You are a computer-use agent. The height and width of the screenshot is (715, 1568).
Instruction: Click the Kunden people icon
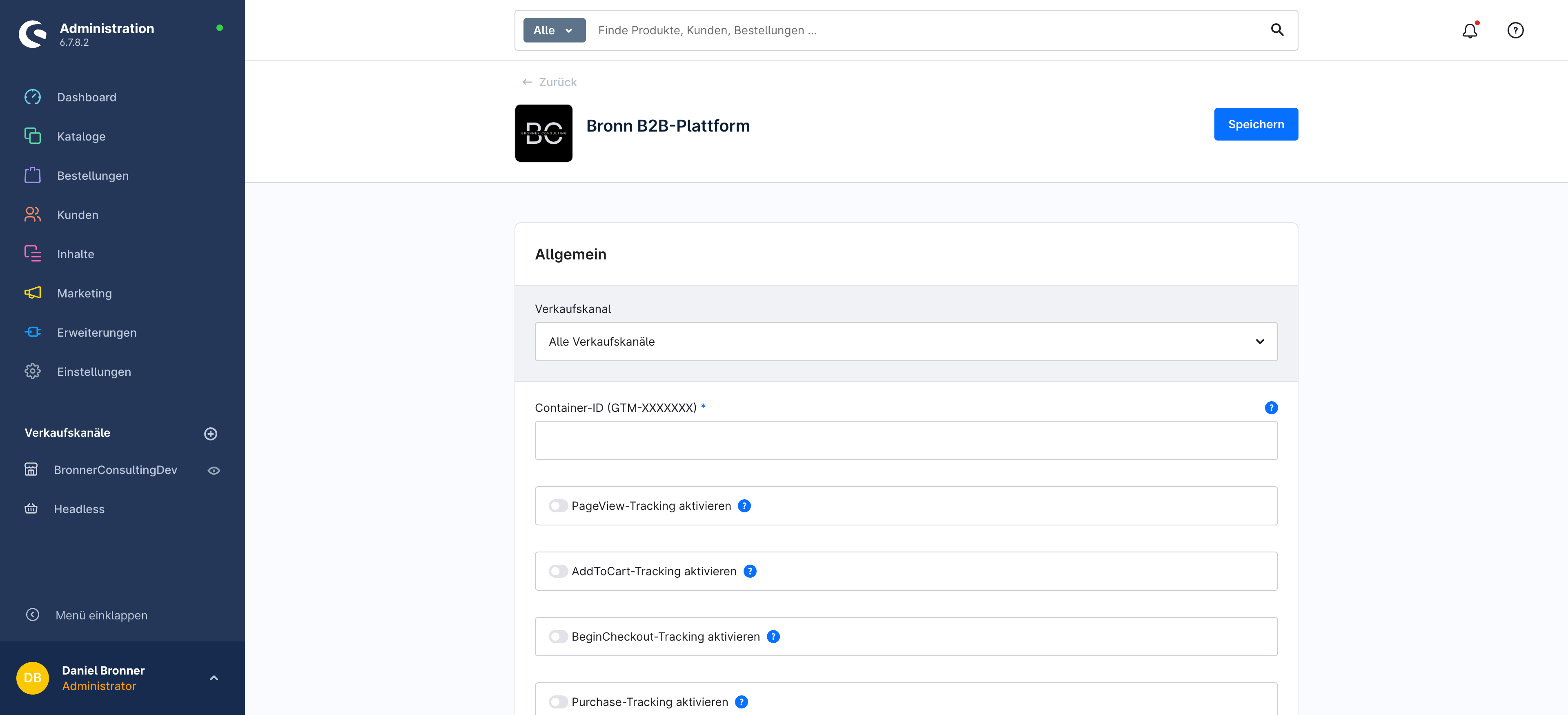pos(33,214)
